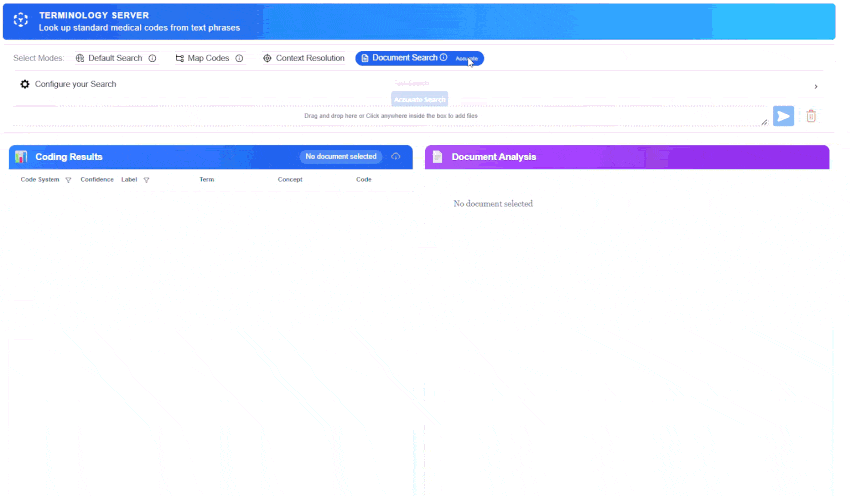Click the info icon next to Map Codes
The width and height of the screenshot is (850, 496).
(239, 59)
